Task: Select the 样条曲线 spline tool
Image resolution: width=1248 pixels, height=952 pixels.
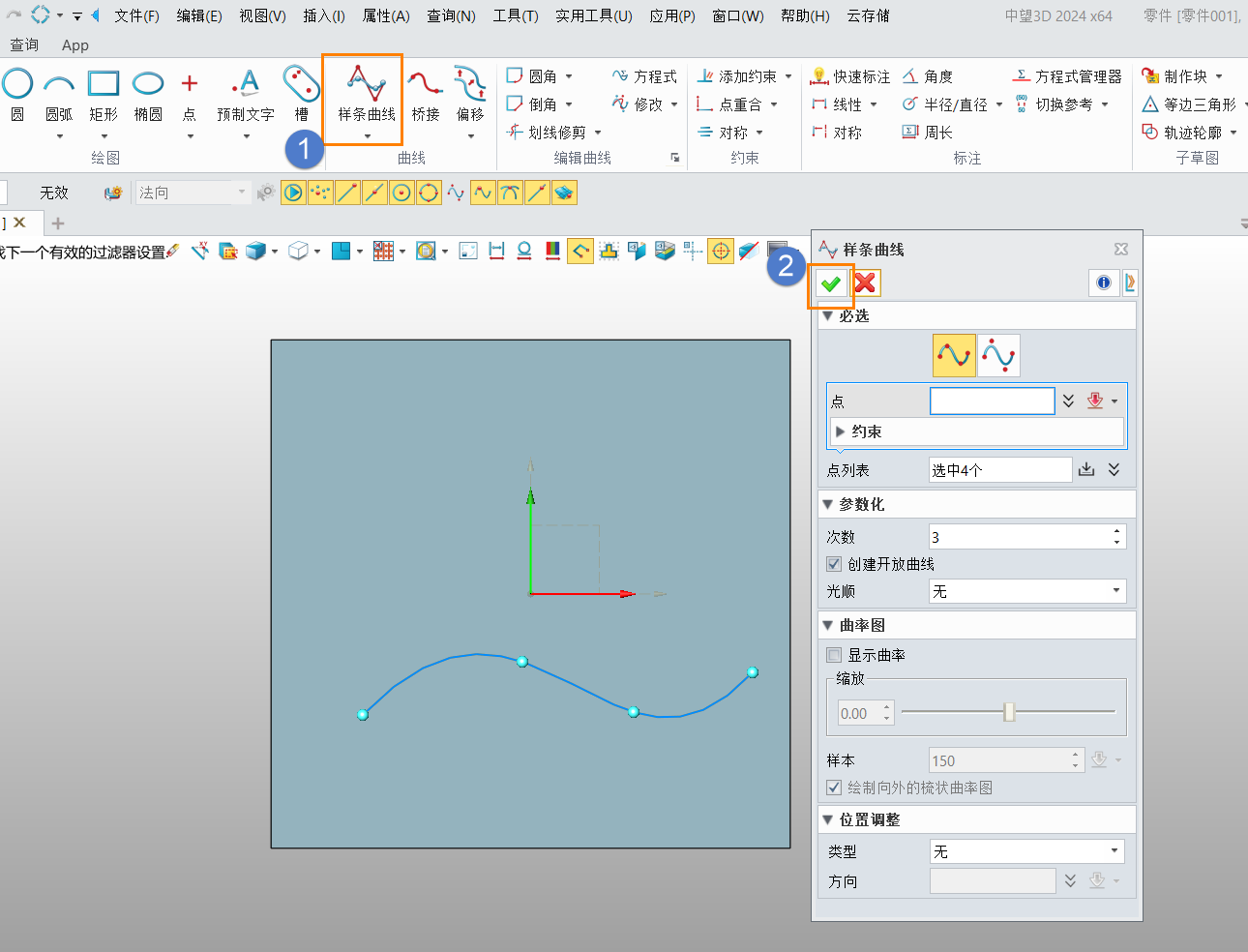Action: (x=367, y=95)
